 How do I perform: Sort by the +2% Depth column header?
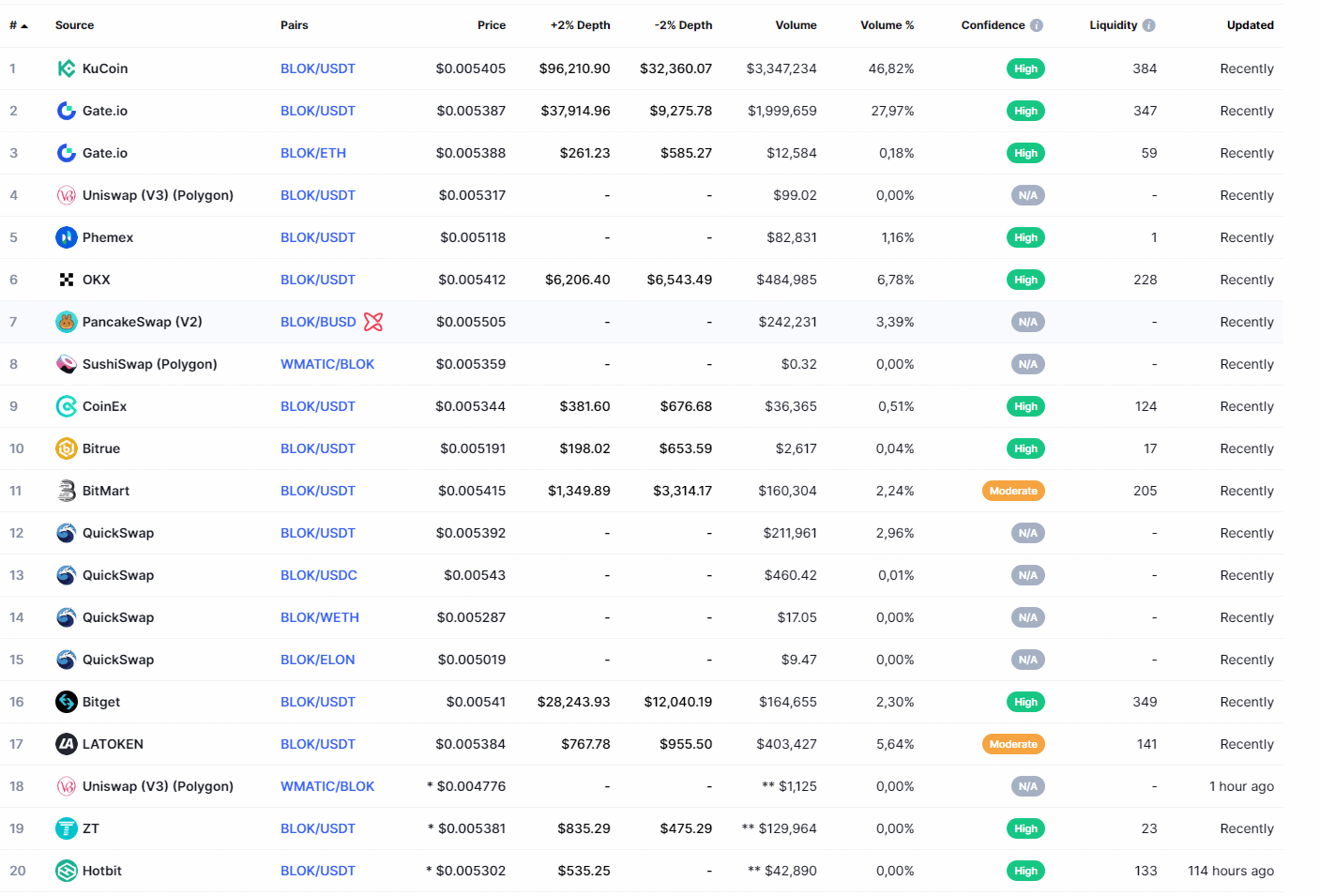[x=580, y=25]
